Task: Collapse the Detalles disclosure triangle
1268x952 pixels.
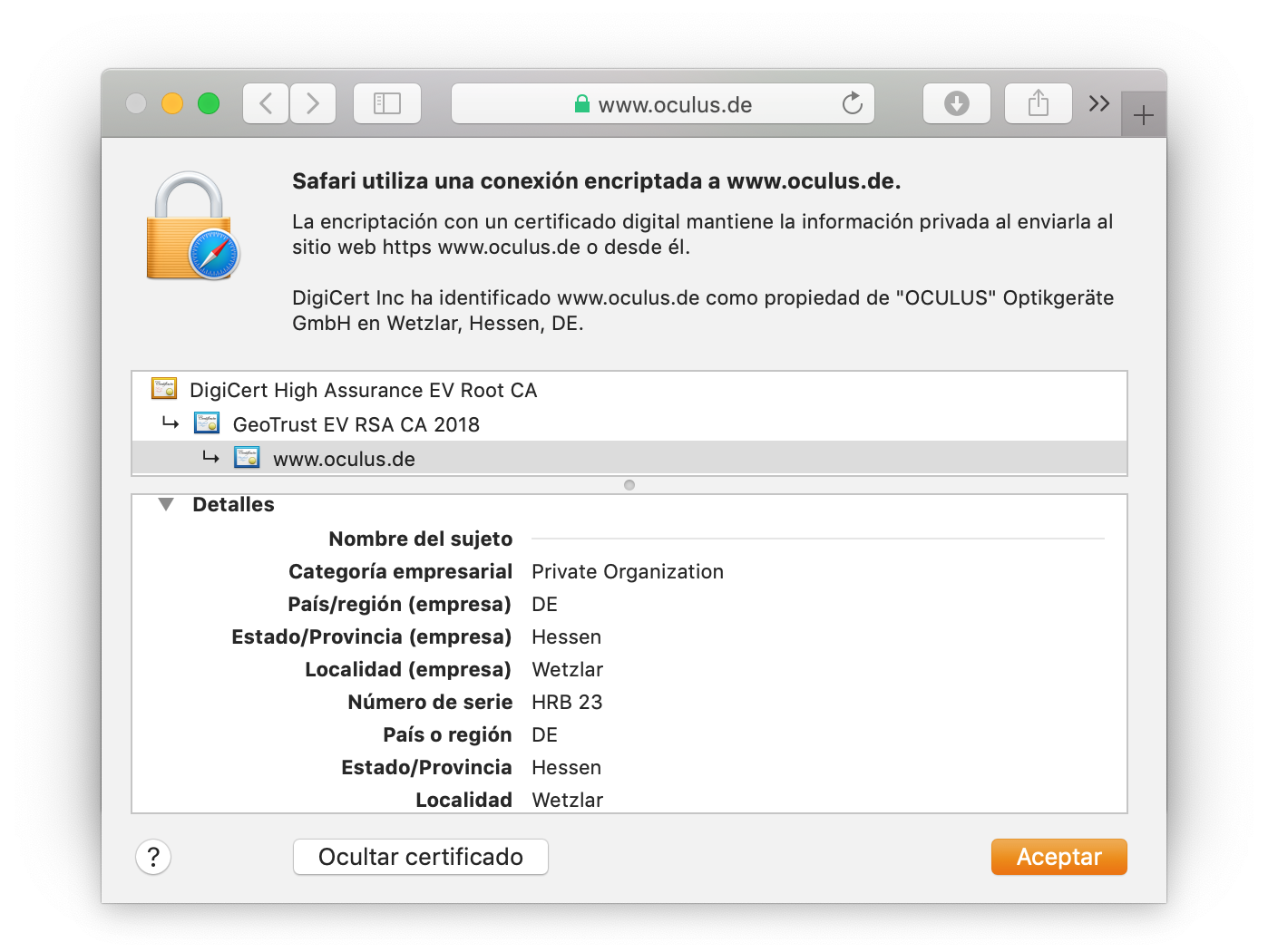Action: pyautogui.click(x=166, y=504)
